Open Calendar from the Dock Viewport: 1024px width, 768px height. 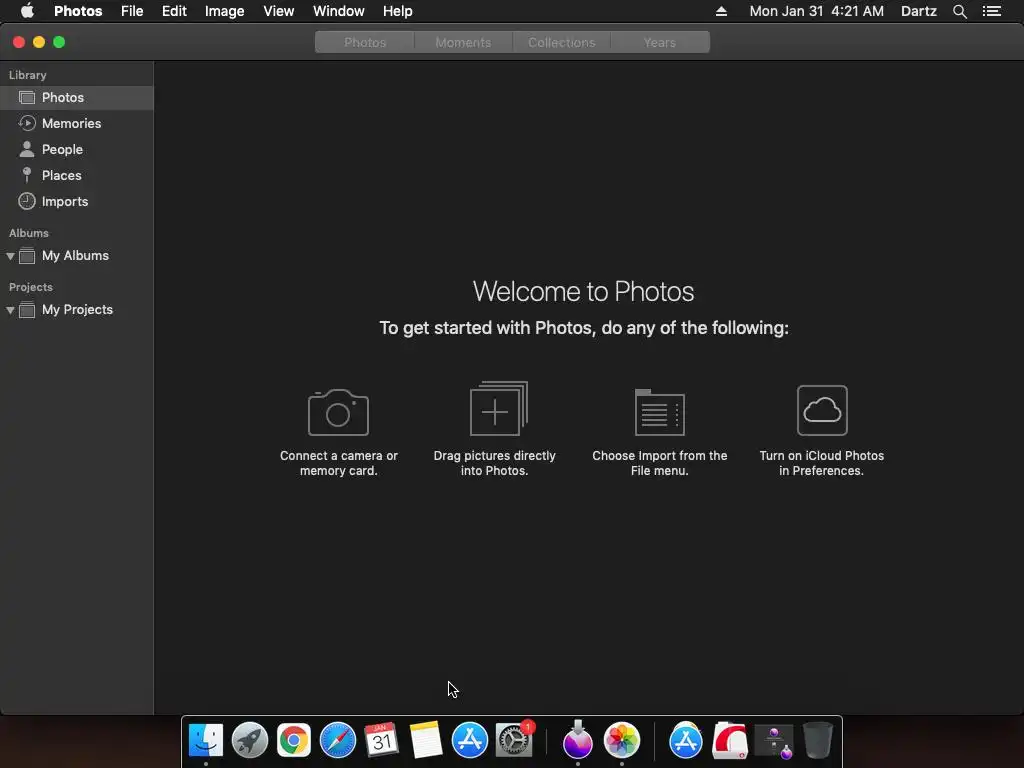(x=381, y=741)
